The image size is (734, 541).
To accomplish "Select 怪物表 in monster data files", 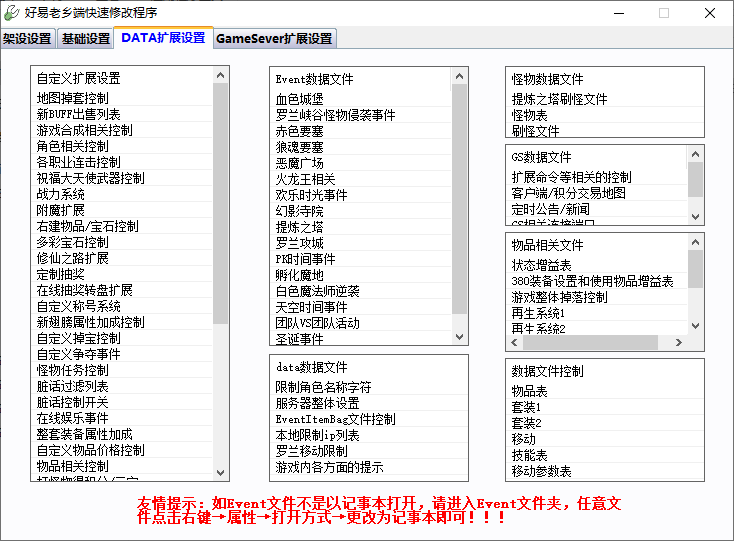I will click(x=530, y=115).
